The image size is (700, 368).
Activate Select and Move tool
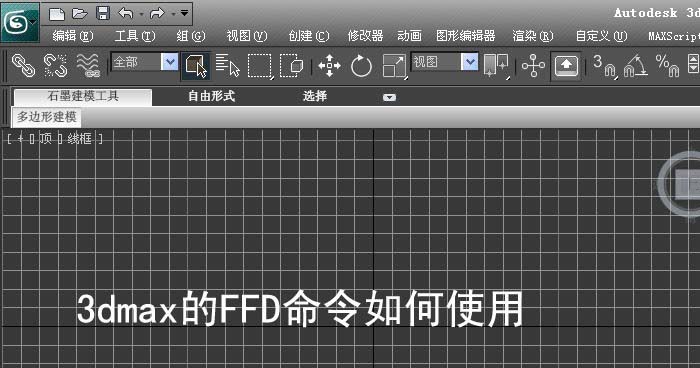click(329, 66)
